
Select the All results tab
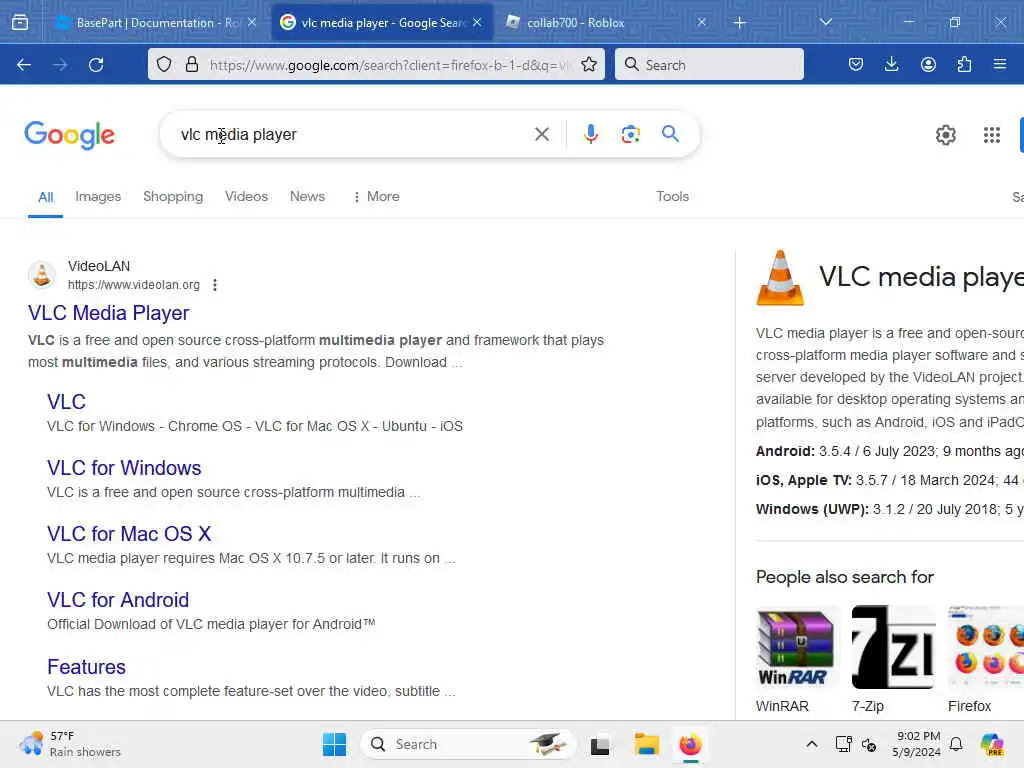(45, 197)
